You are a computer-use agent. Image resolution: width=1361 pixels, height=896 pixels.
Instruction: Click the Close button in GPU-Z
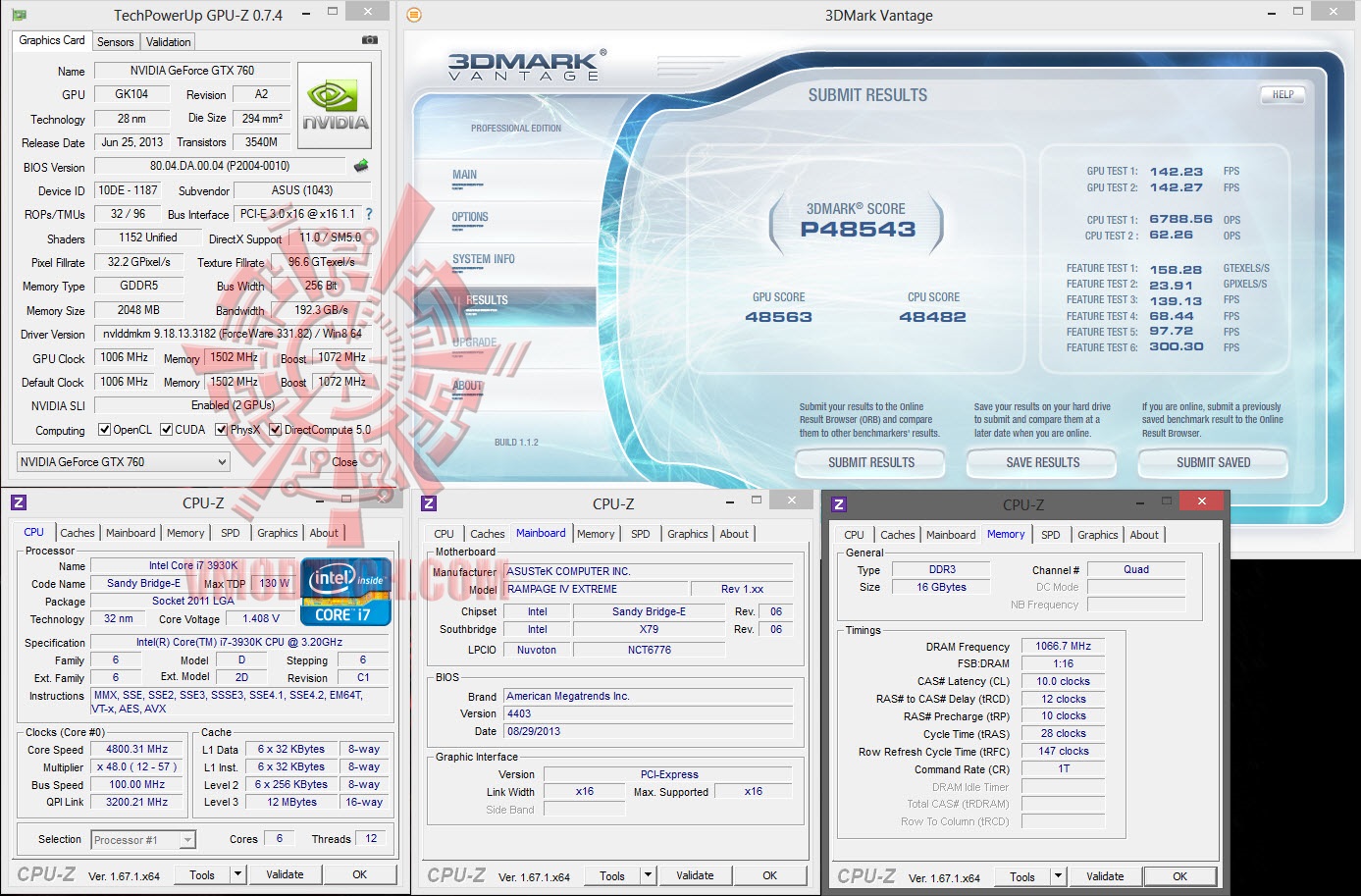click(344, 462)
